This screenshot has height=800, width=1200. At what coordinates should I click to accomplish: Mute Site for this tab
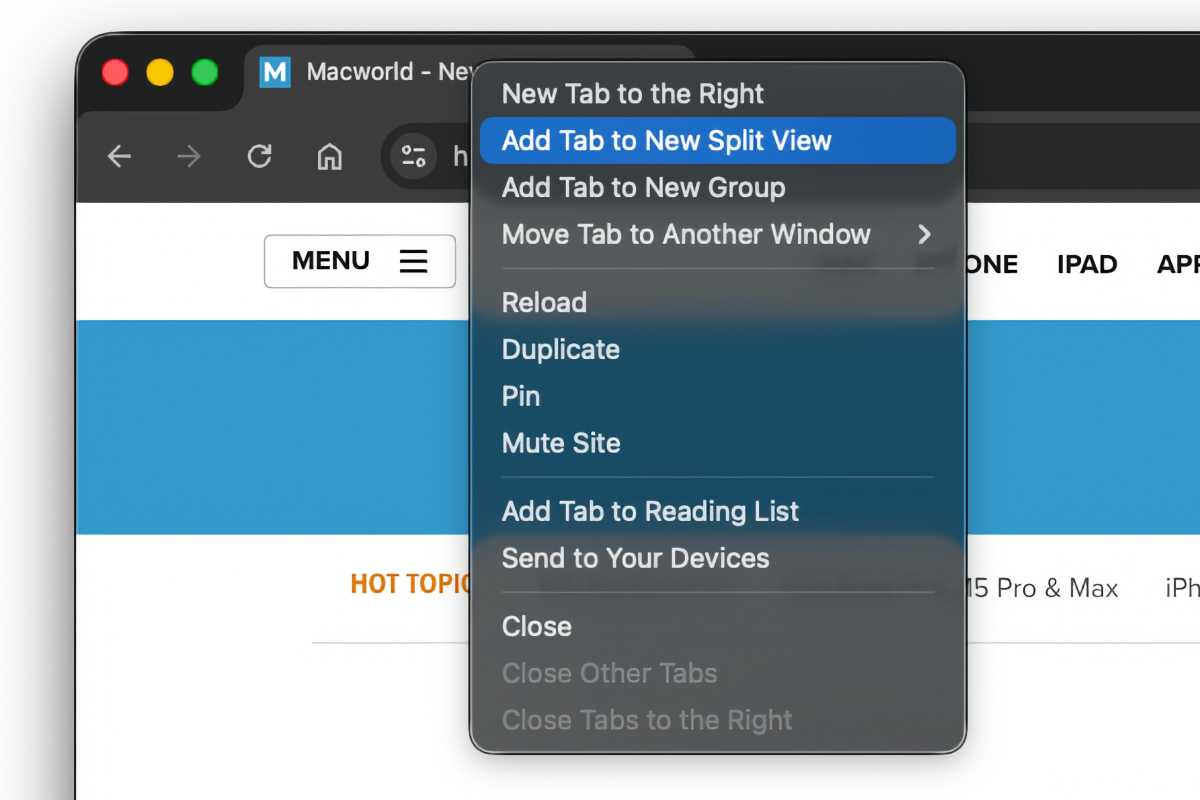(561, 443)
